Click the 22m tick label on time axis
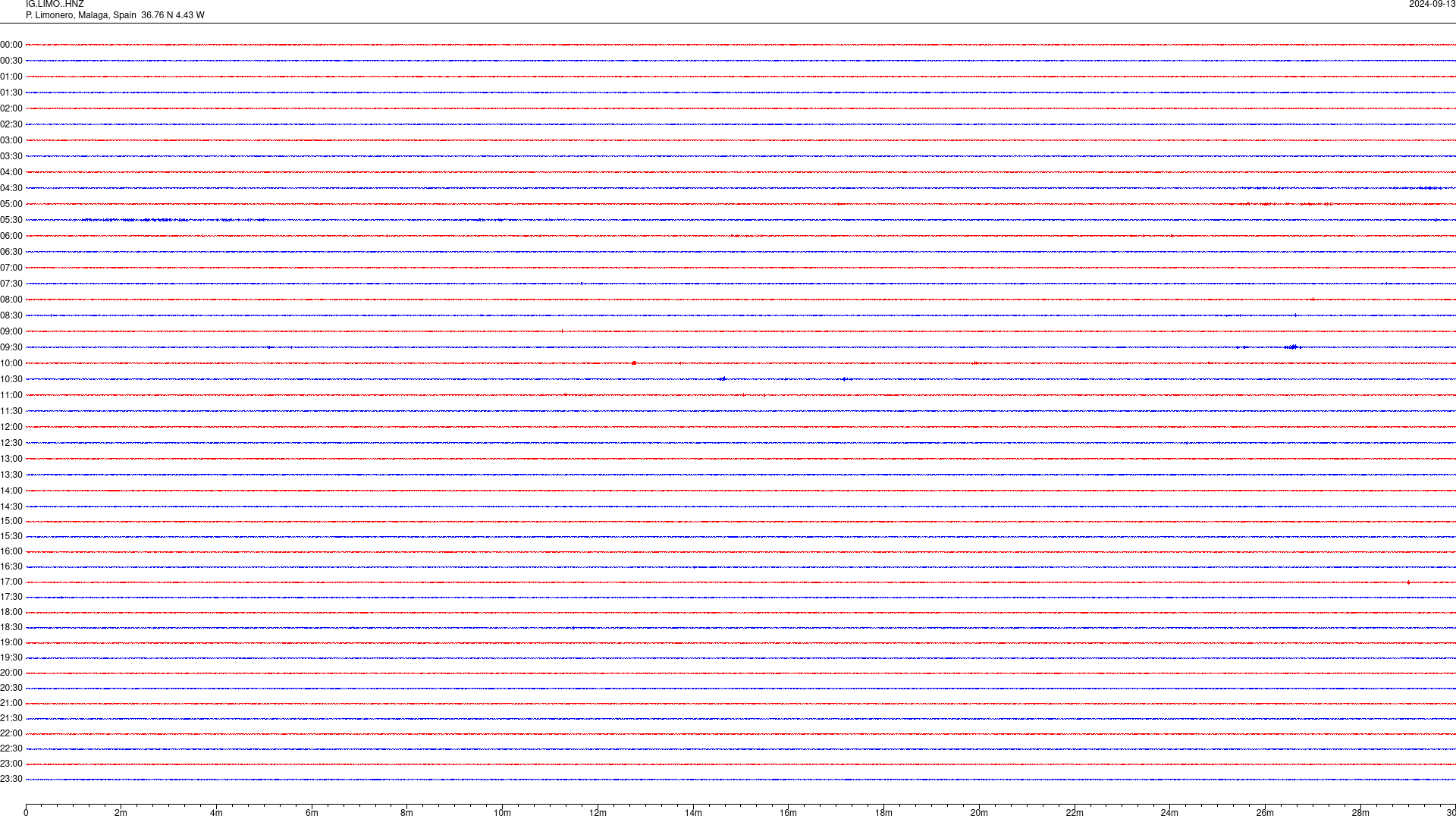This screenshot has height=819, width=1456. click(1075, 813)
